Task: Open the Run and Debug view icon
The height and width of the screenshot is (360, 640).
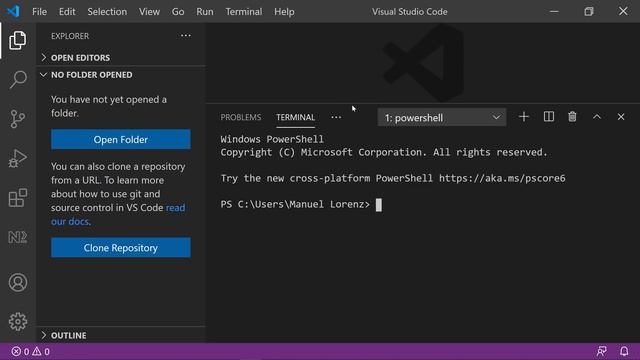Action: pyautogui.click(x=18, y=158)
